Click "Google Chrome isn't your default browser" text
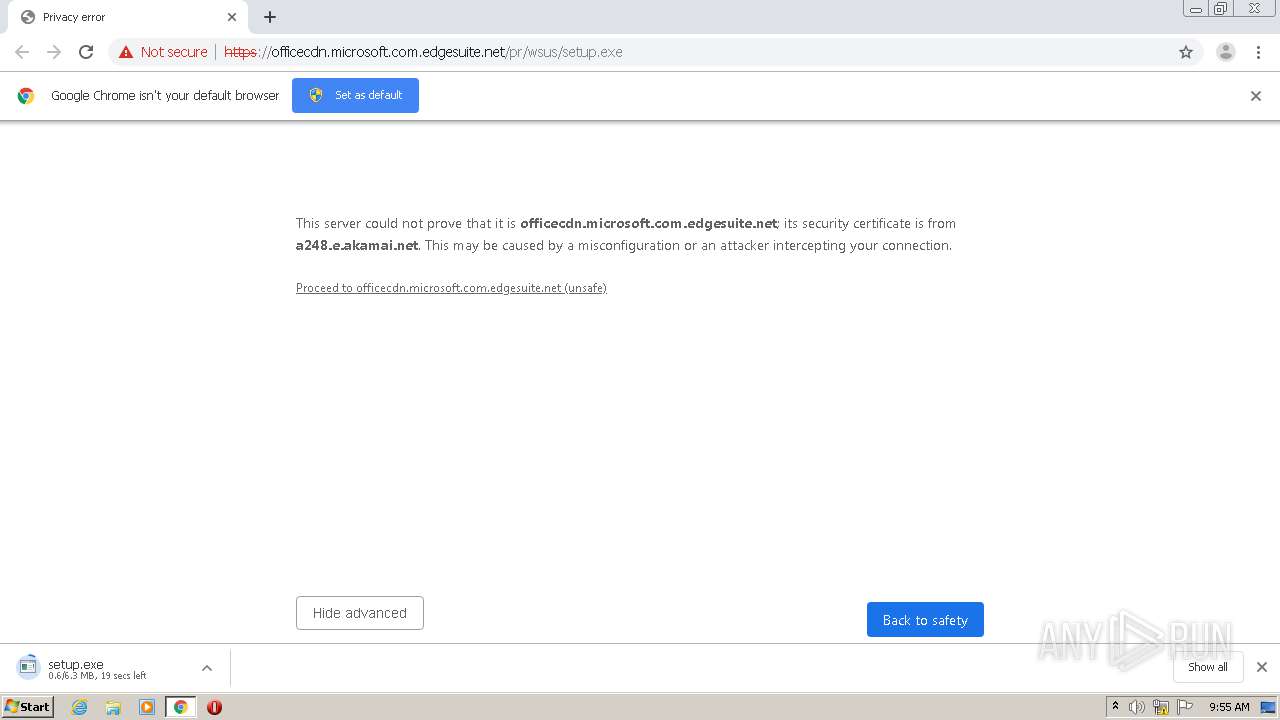The width and height of the screenshot is (1280, 720). (x=165, y=96)
